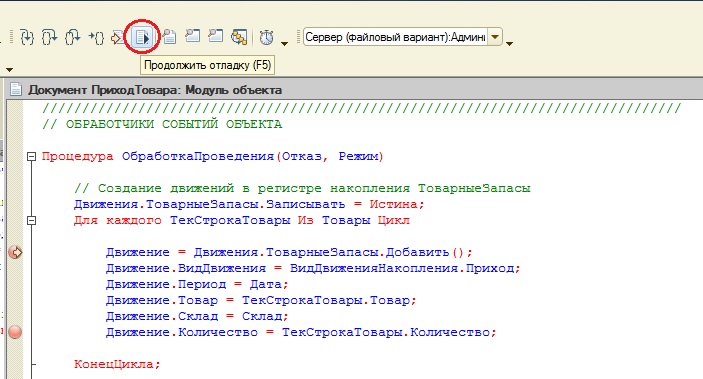Screen dimensions: 703x379
Task: Click the Продолжить отладку (F5) tooltip
Action: pos(208,65)
